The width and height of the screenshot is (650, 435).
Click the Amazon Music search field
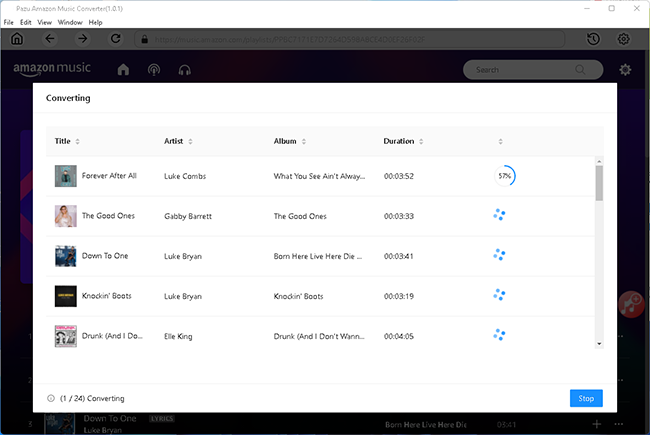tap(533, 70)
